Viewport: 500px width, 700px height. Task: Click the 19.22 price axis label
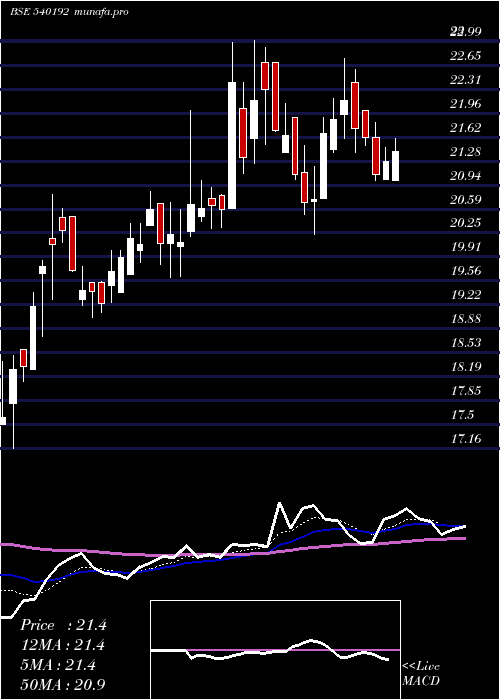(x=466, y=295)
